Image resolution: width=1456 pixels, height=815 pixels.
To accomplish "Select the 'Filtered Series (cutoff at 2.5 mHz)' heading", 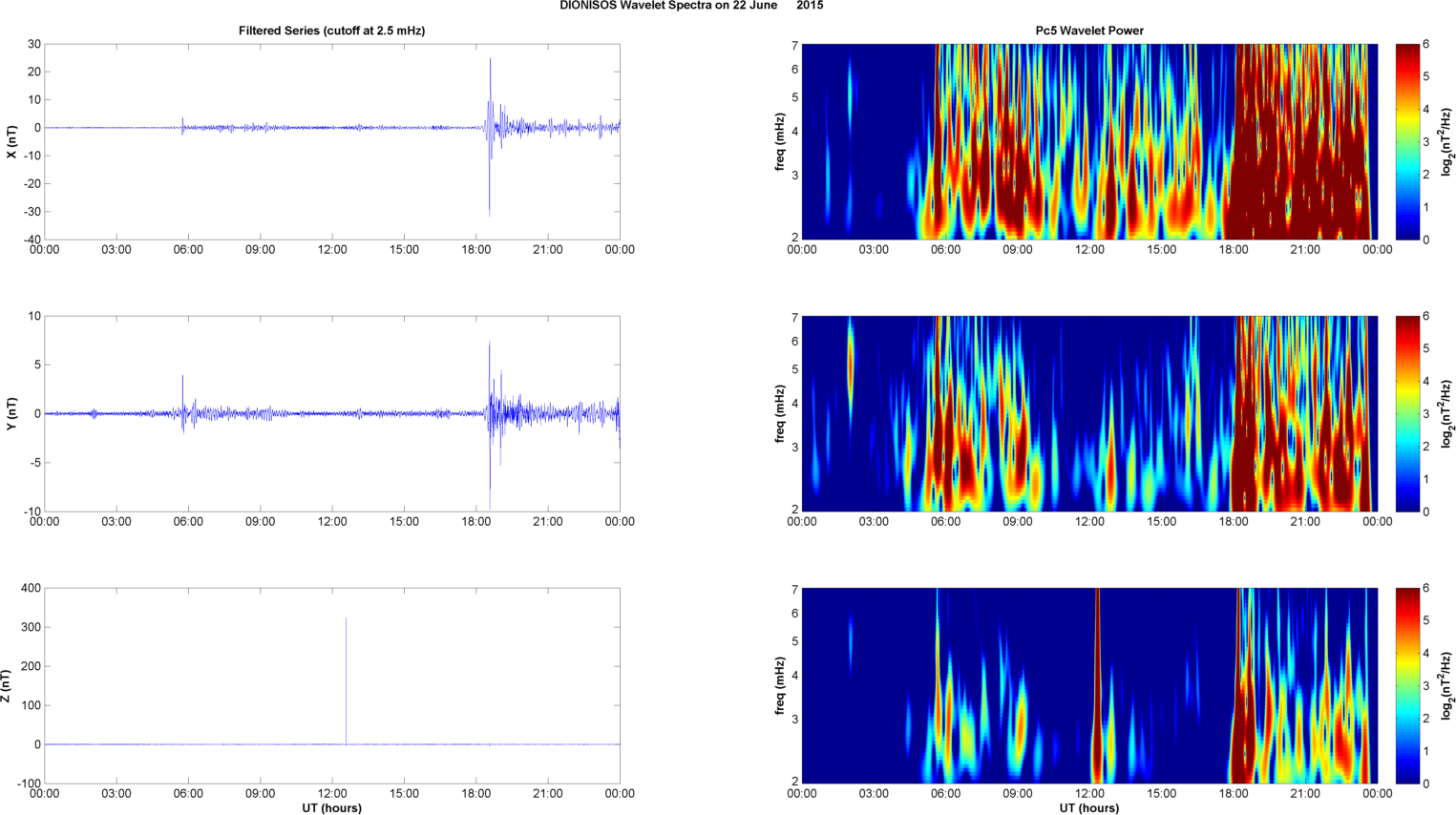I will coord(332,31).
